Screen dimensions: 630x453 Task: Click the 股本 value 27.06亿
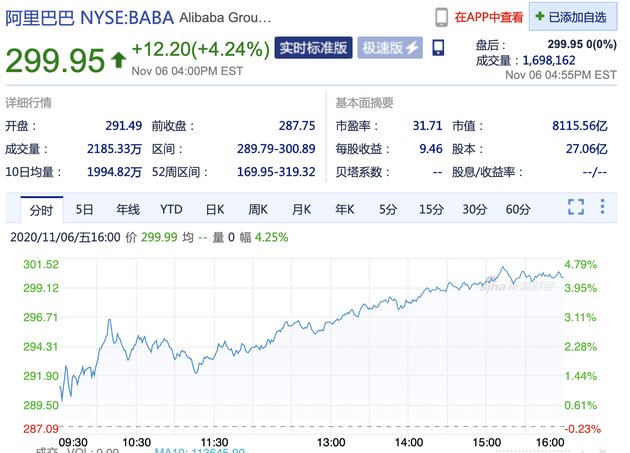587,149
